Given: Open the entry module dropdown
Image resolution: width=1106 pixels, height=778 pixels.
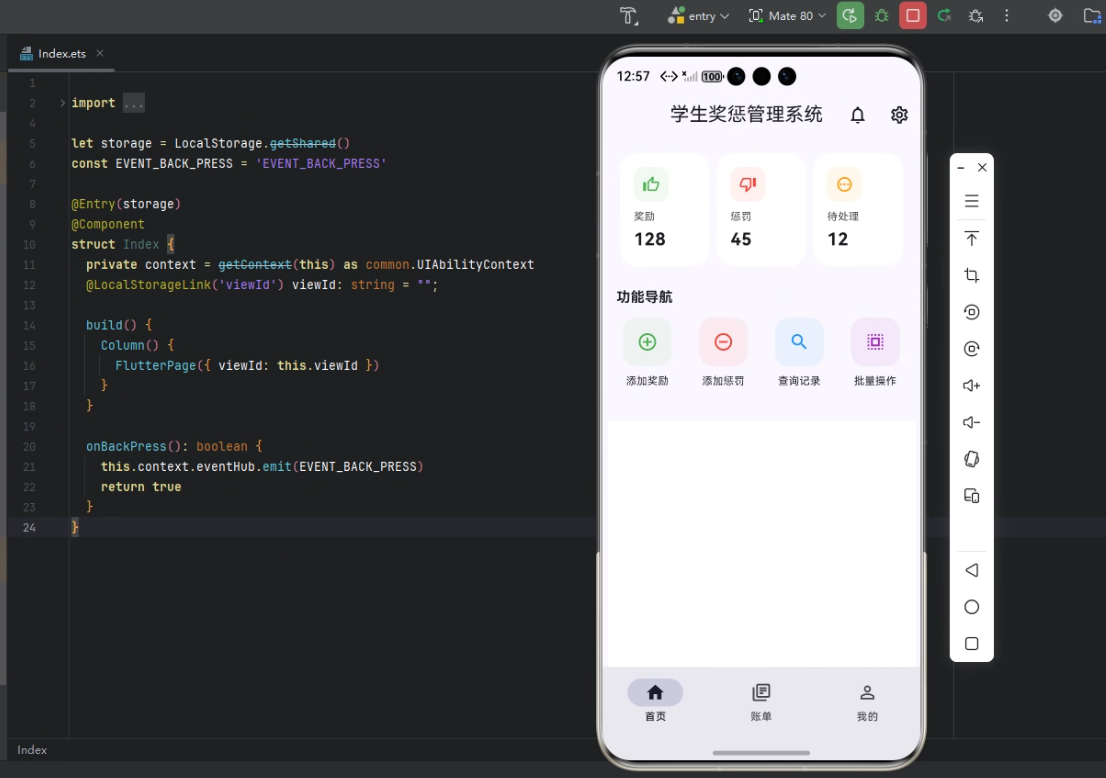Looking at the screenshot, I should [698, 16].
